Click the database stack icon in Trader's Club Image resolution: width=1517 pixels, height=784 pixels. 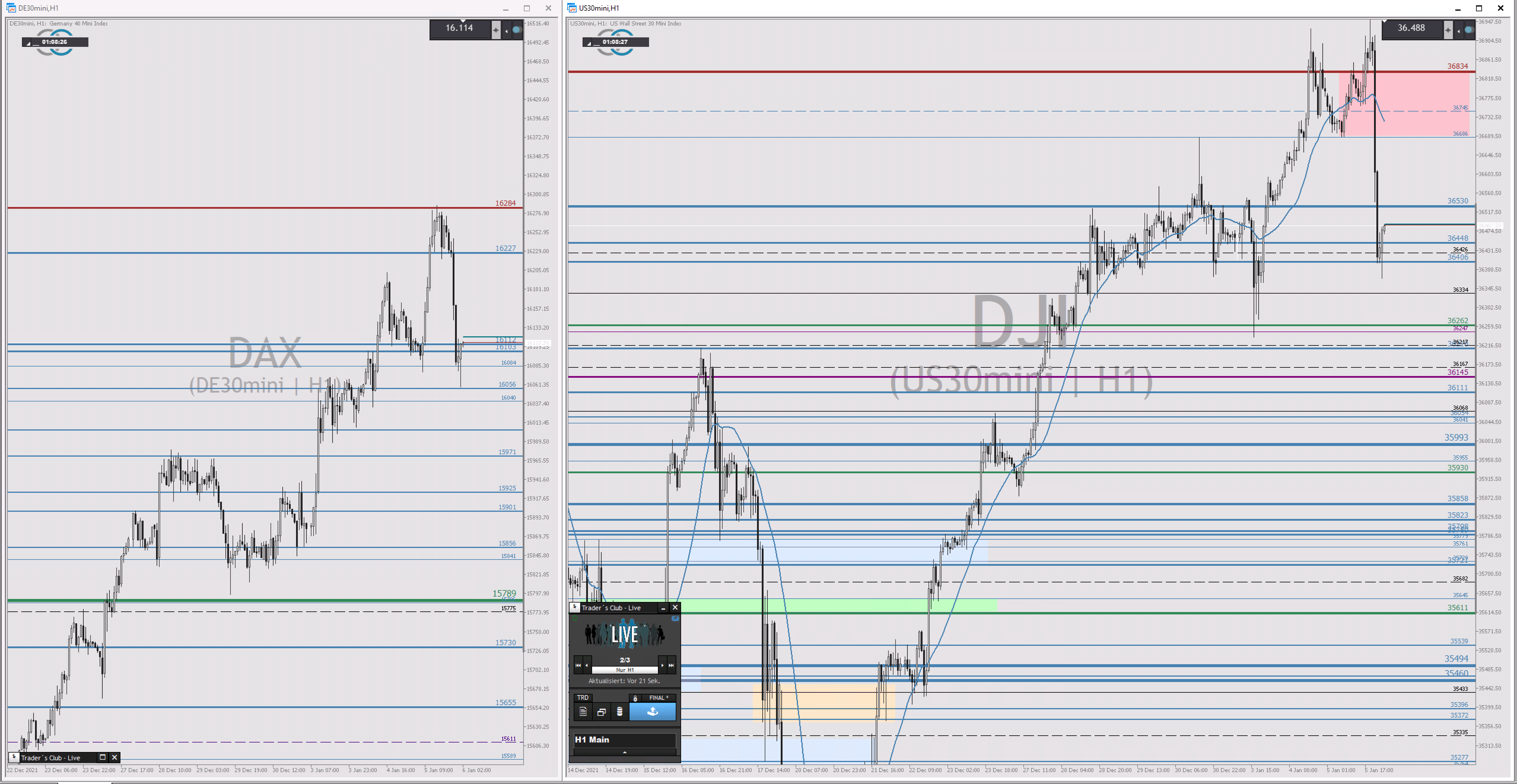coord(619,712)
